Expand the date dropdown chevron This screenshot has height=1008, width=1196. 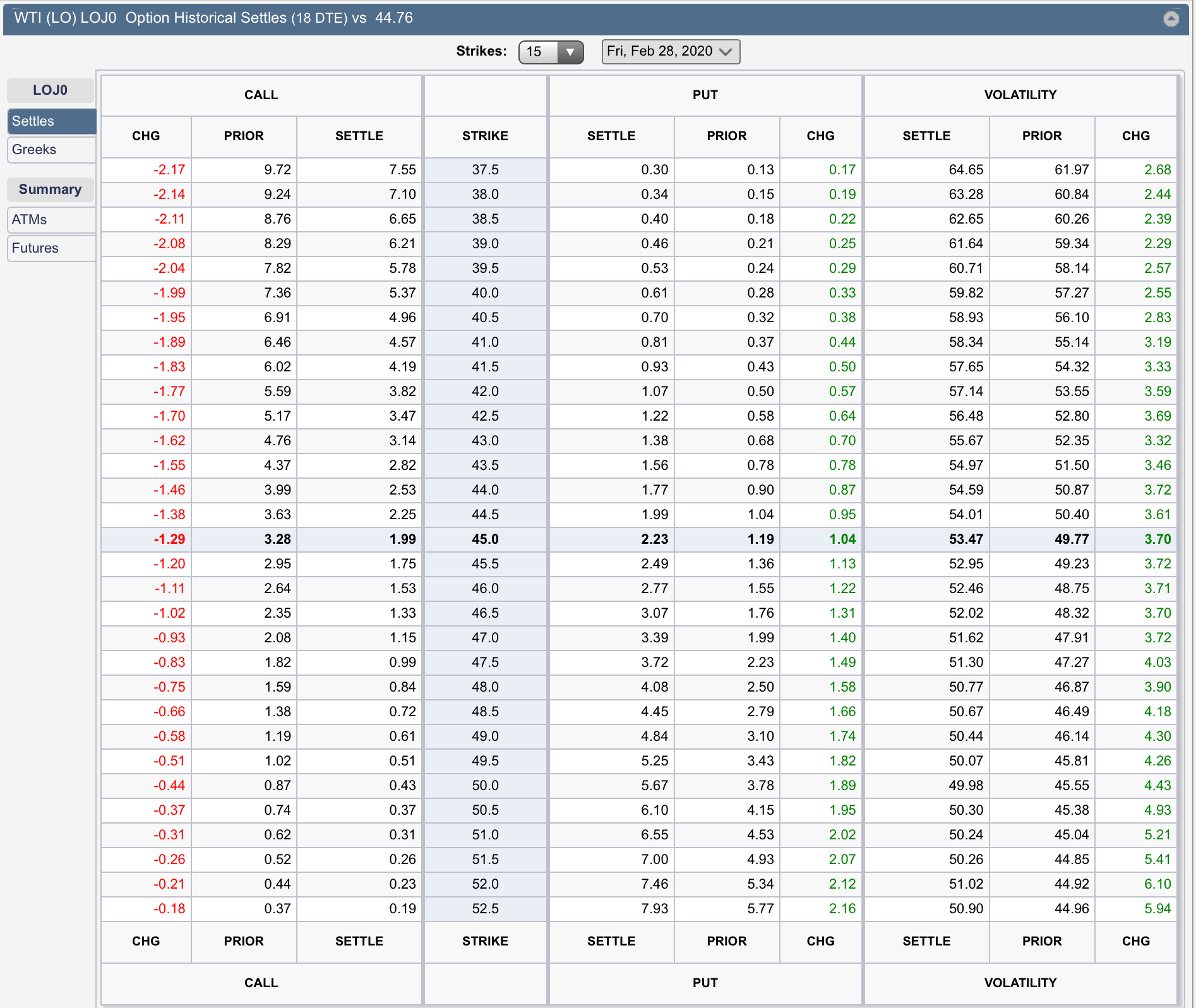click(725, 52)
